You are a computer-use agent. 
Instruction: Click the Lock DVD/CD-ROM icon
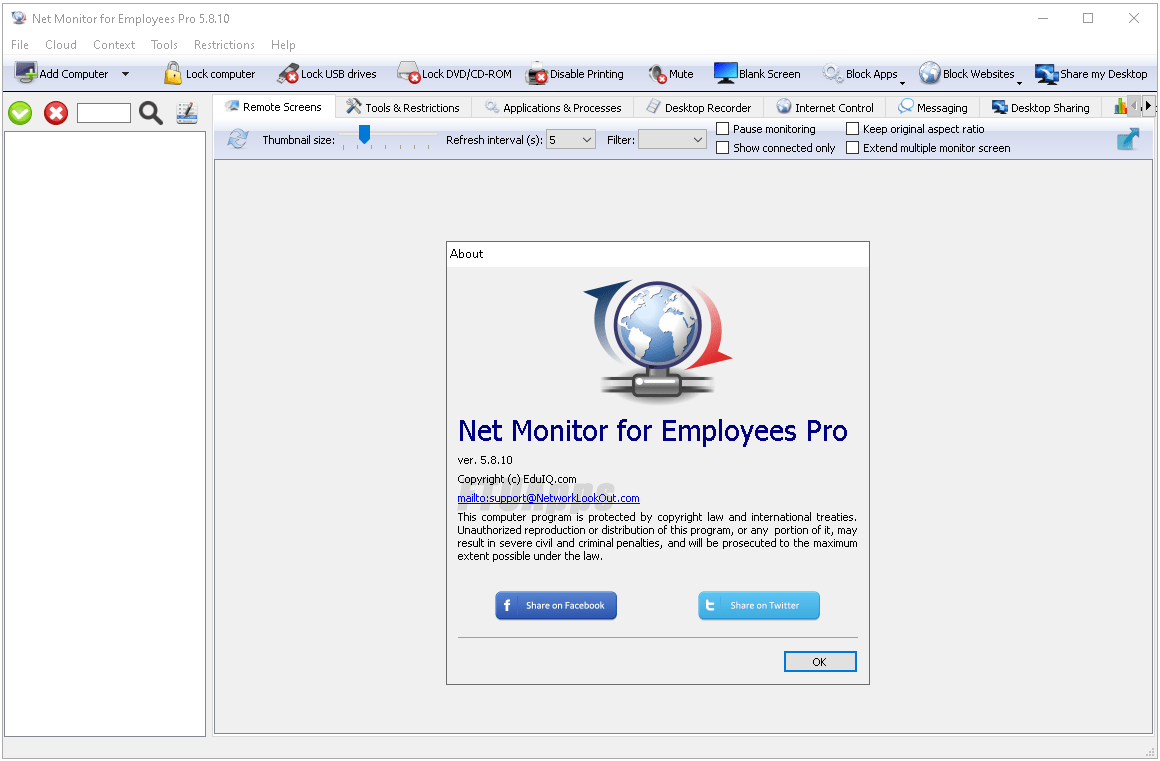click(408, 72)
